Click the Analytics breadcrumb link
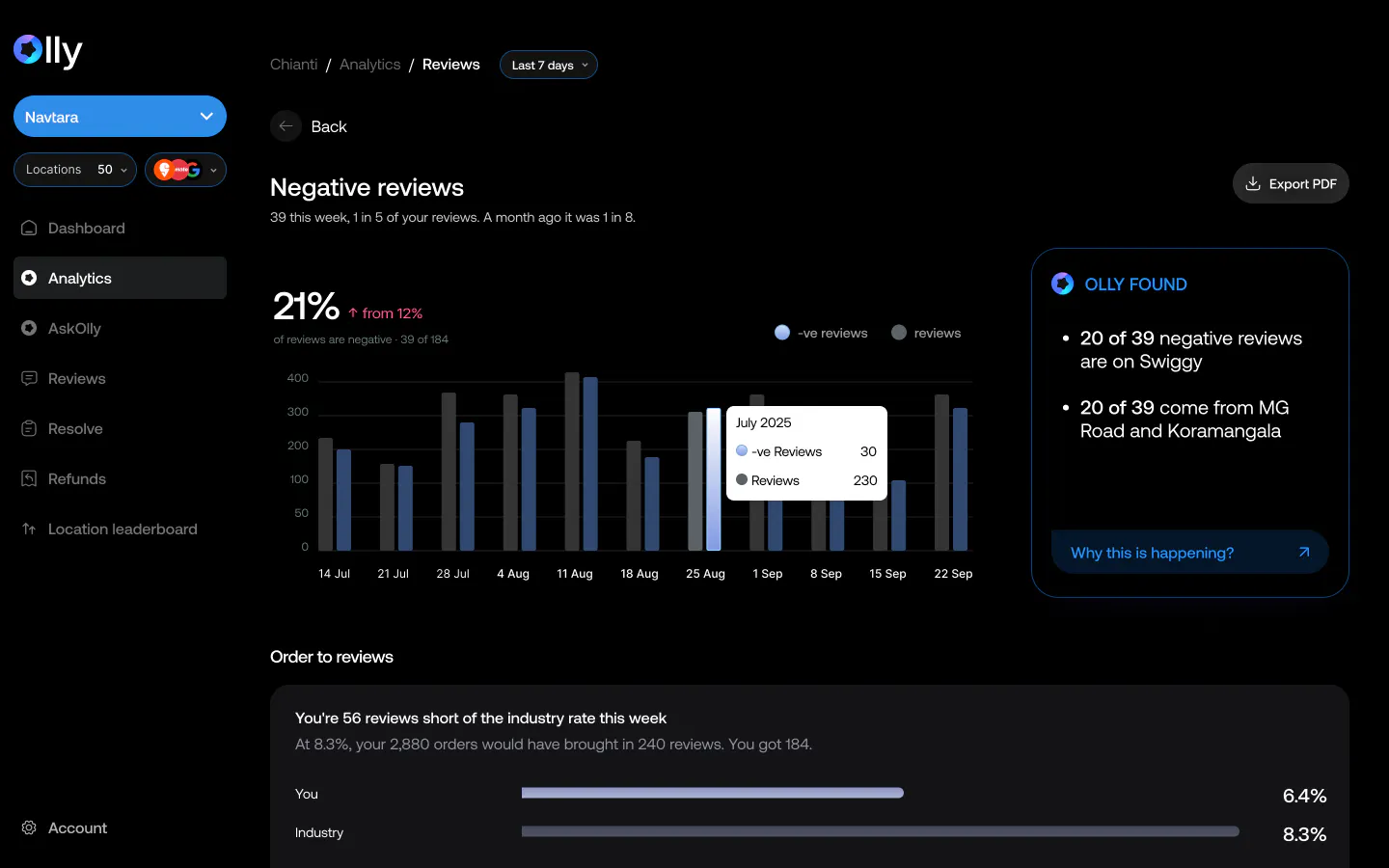1389x868 pixels. tap(369, 65)
